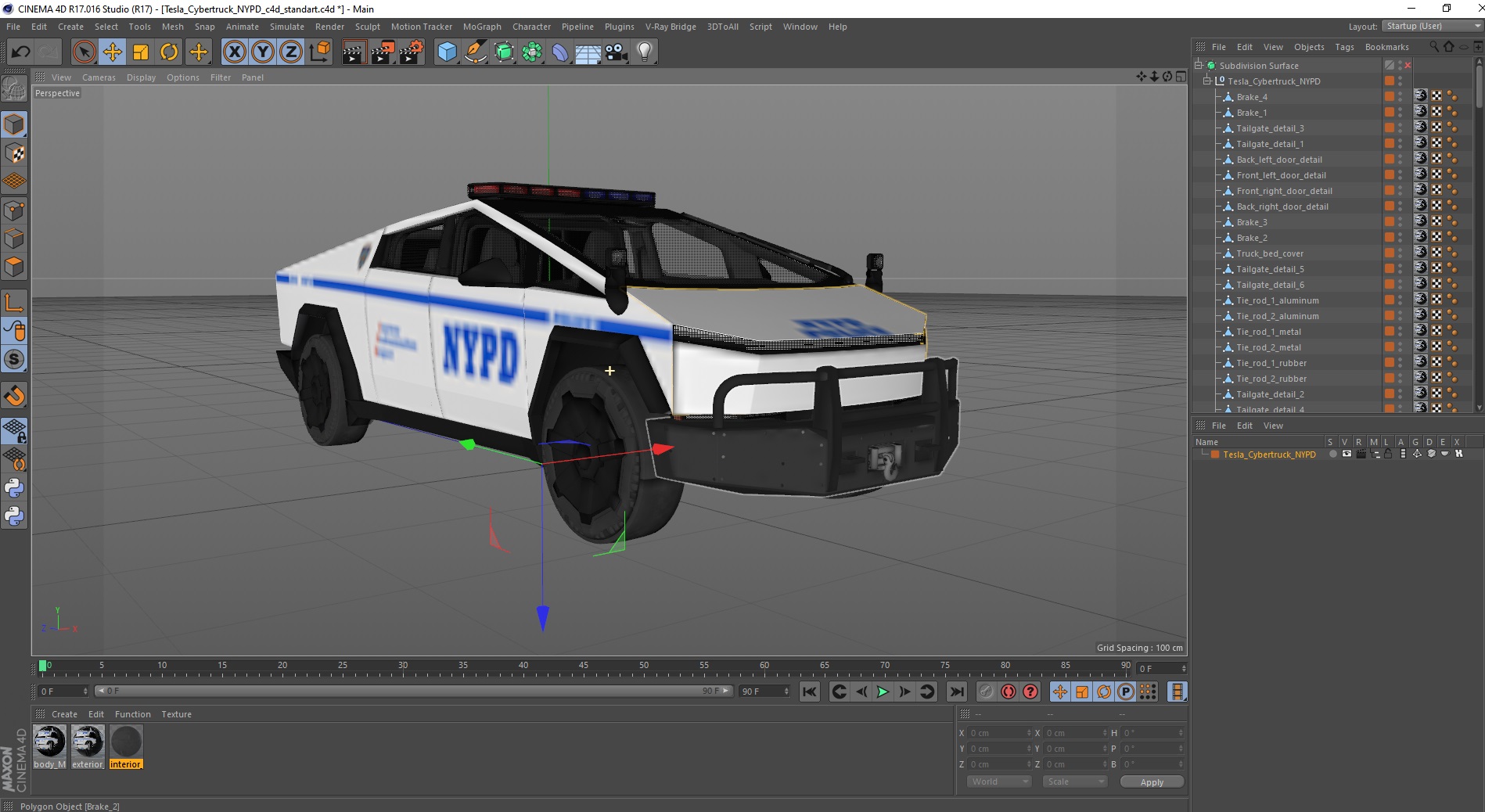Collapse the Tesla_Cybertruck_NYPD group
Image resolution: width=1485 pixels, height=812 pixels.
pos(1207,81)
